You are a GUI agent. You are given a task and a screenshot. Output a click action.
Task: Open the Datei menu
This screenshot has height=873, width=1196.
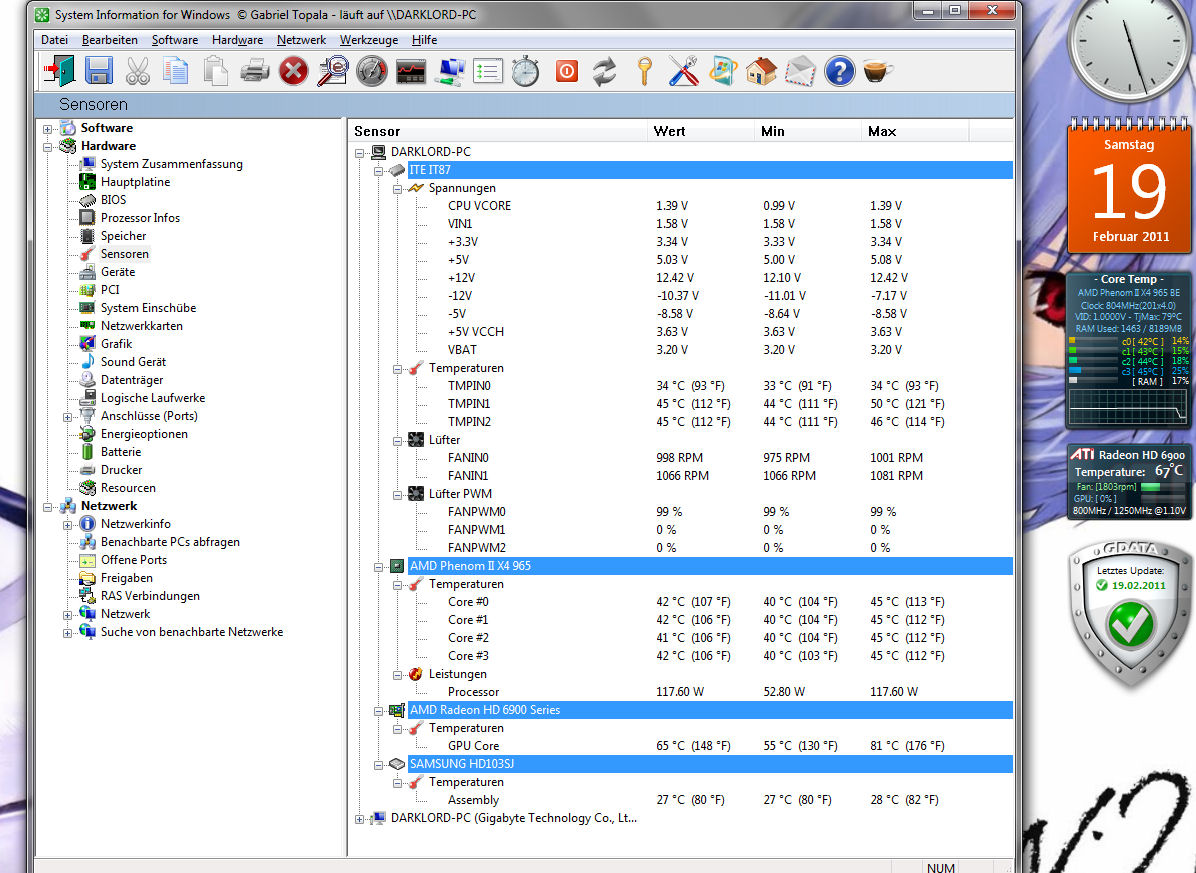pos(54,40)
